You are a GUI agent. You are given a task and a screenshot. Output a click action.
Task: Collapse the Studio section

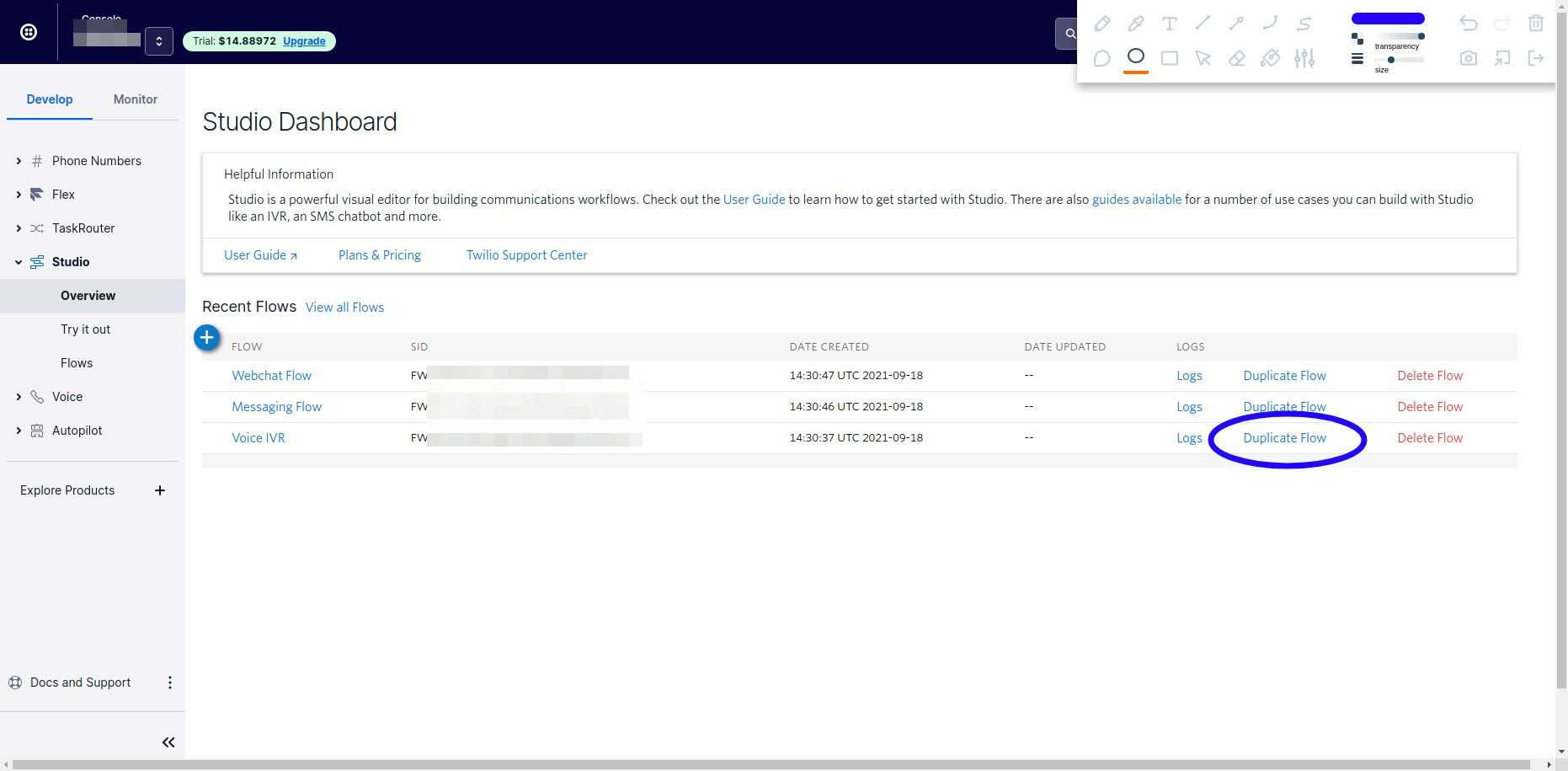[x=19, y=262]
